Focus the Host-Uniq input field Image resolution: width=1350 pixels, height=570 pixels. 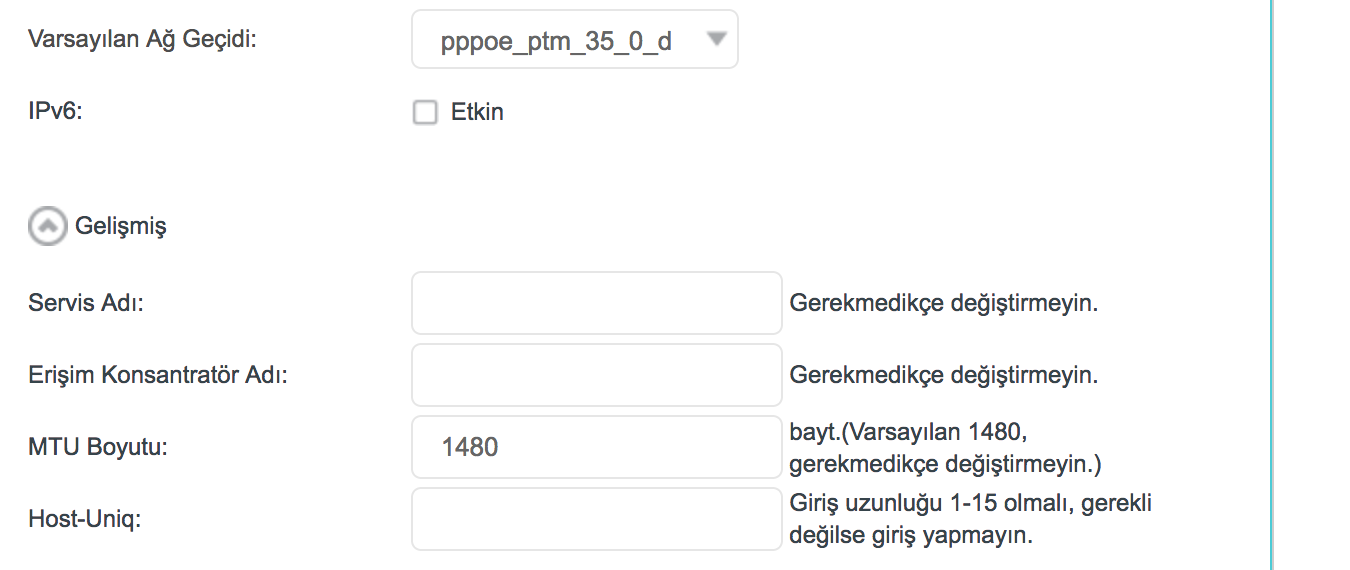pyautogui.click(x=596, y=519)
